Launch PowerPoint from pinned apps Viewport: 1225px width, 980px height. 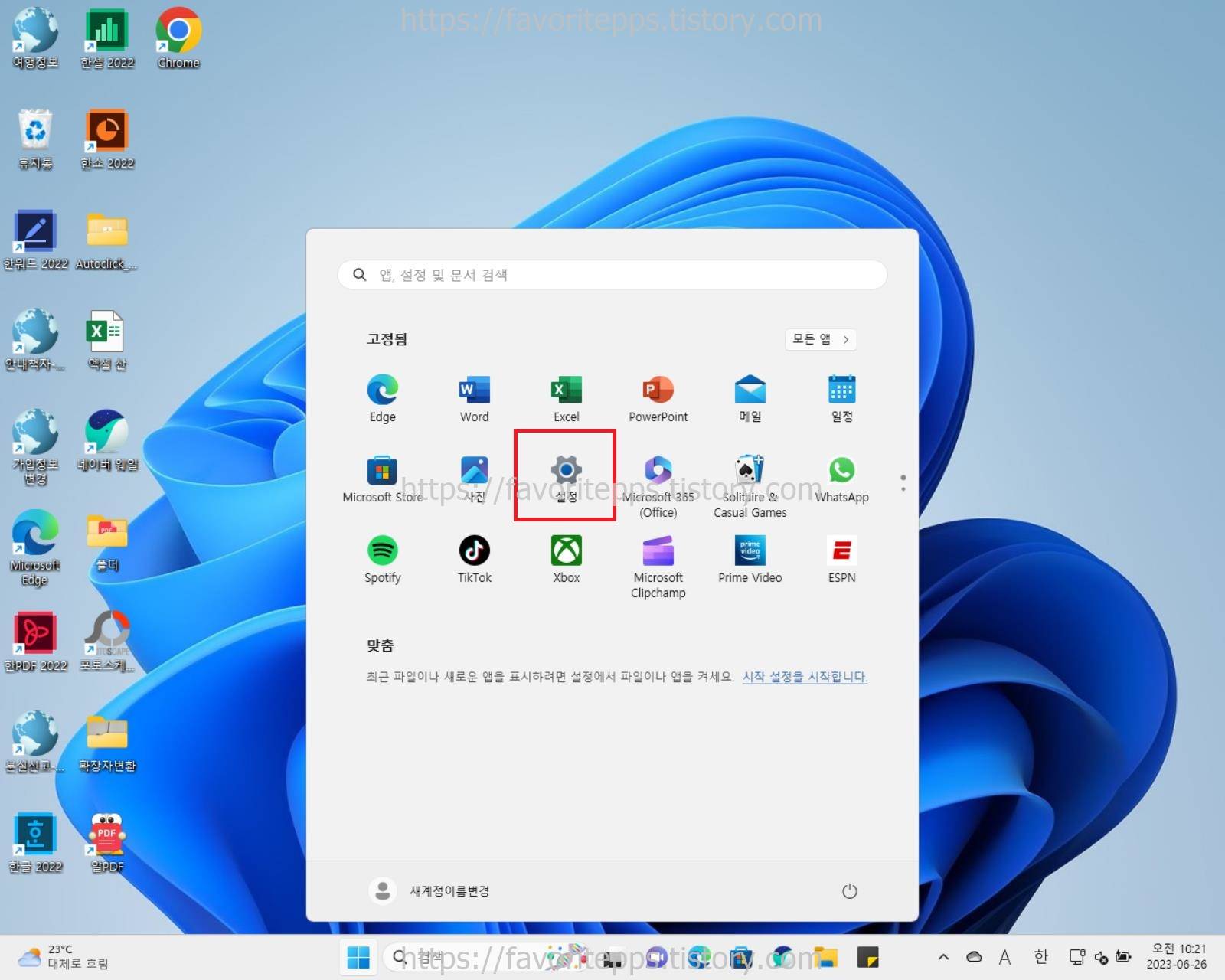coord(658,398)
